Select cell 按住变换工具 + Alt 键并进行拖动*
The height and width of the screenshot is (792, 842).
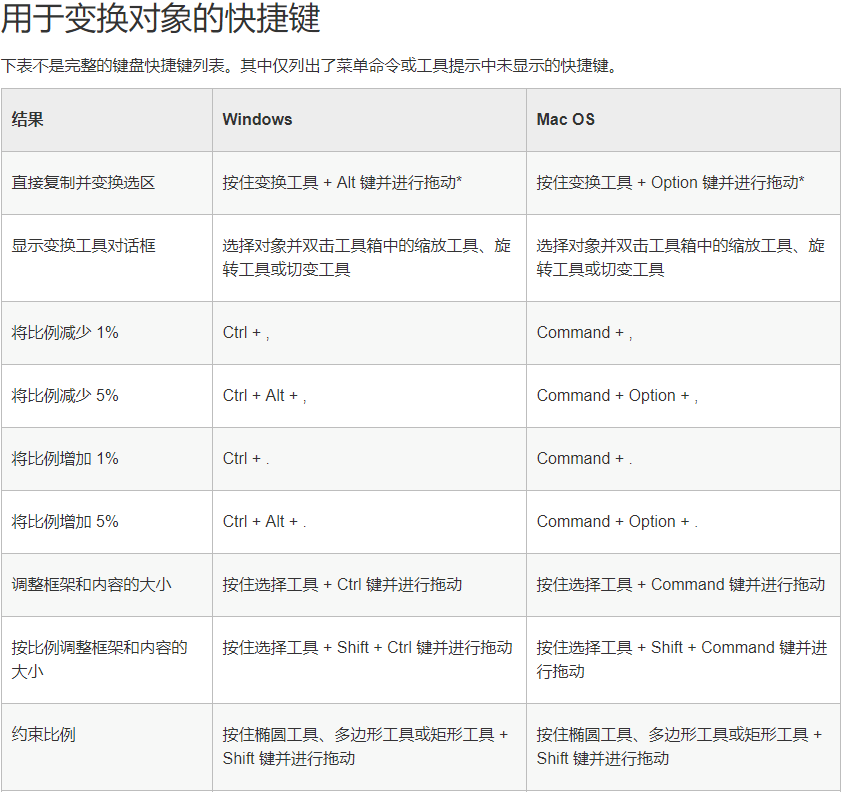(x=369, y=183)
